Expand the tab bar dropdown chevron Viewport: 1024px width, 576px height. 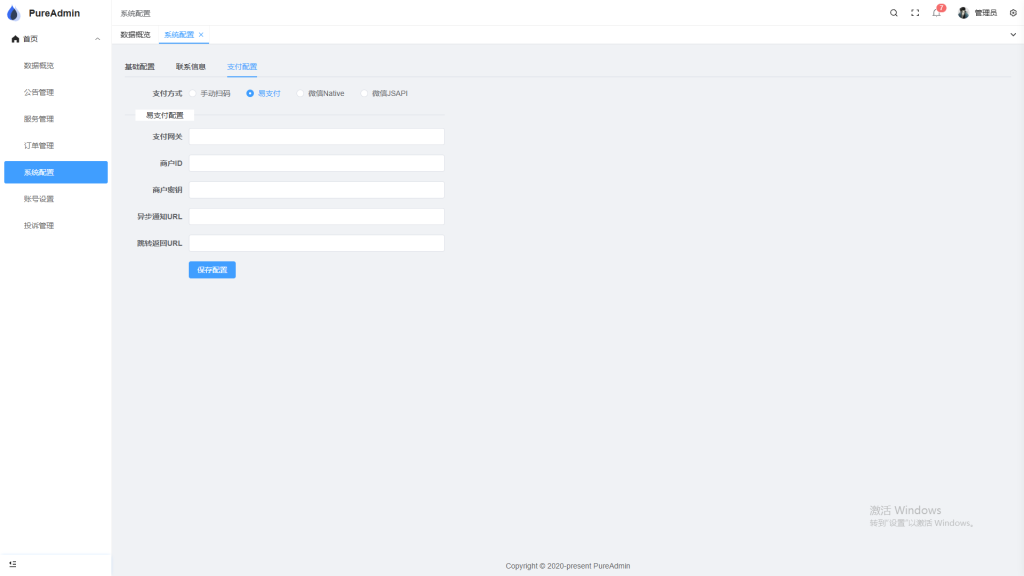(1013, 35)
